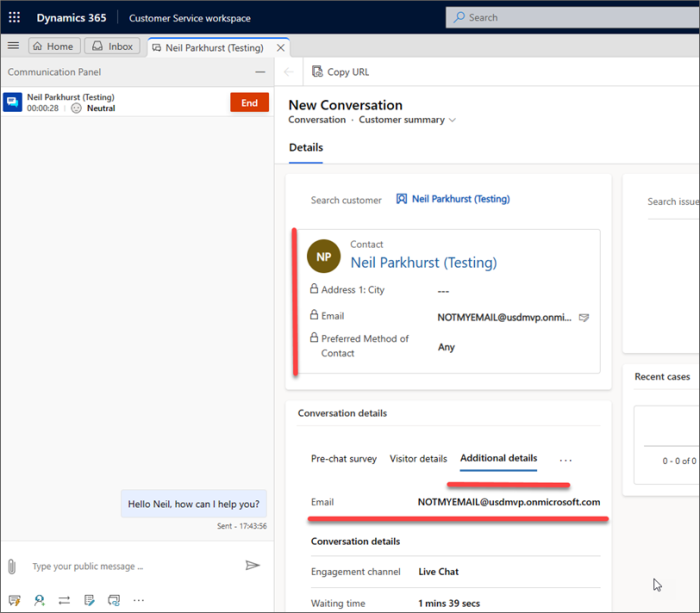Viewport: 700px width, 613px height.
Task: Click the NP contact avatar
Action: coord(324,256)
